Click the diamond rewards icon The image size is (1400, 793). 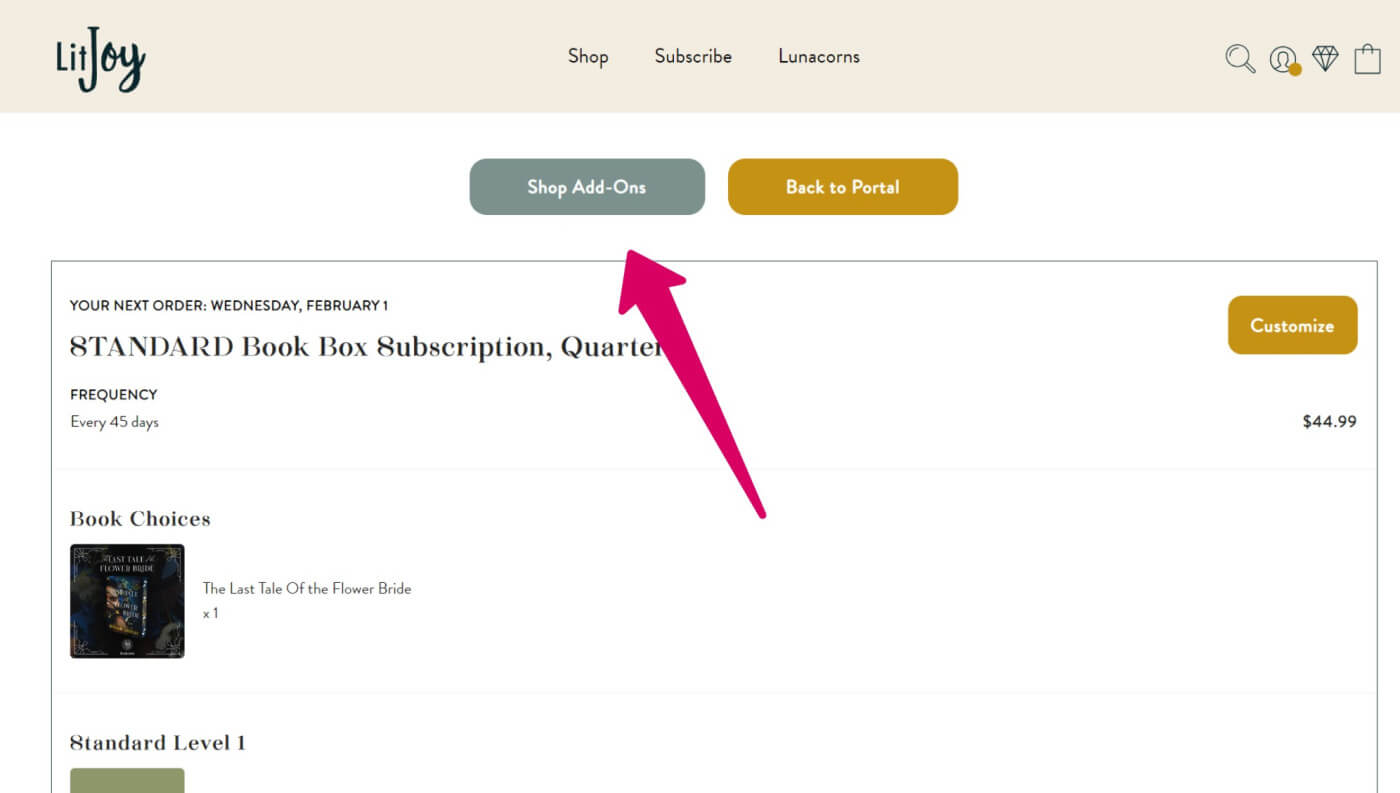click(1325, 58)
